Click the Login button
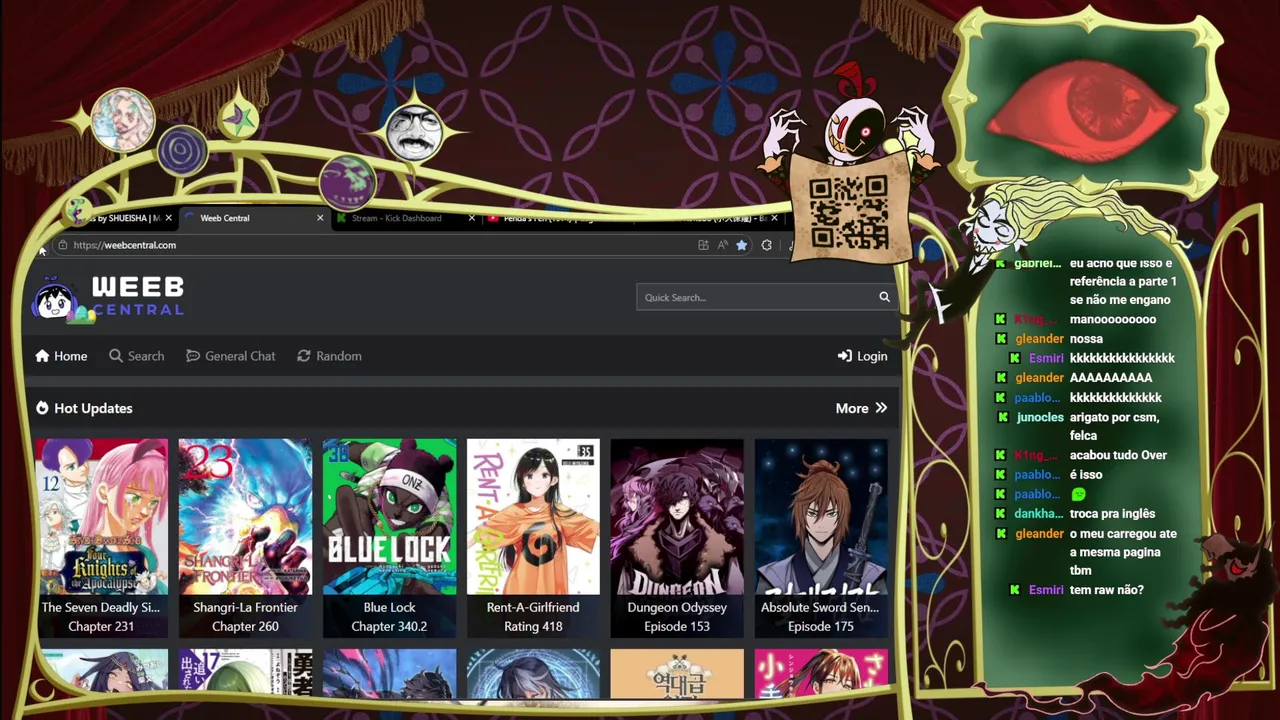1280x720 pixels. (862, 356)
